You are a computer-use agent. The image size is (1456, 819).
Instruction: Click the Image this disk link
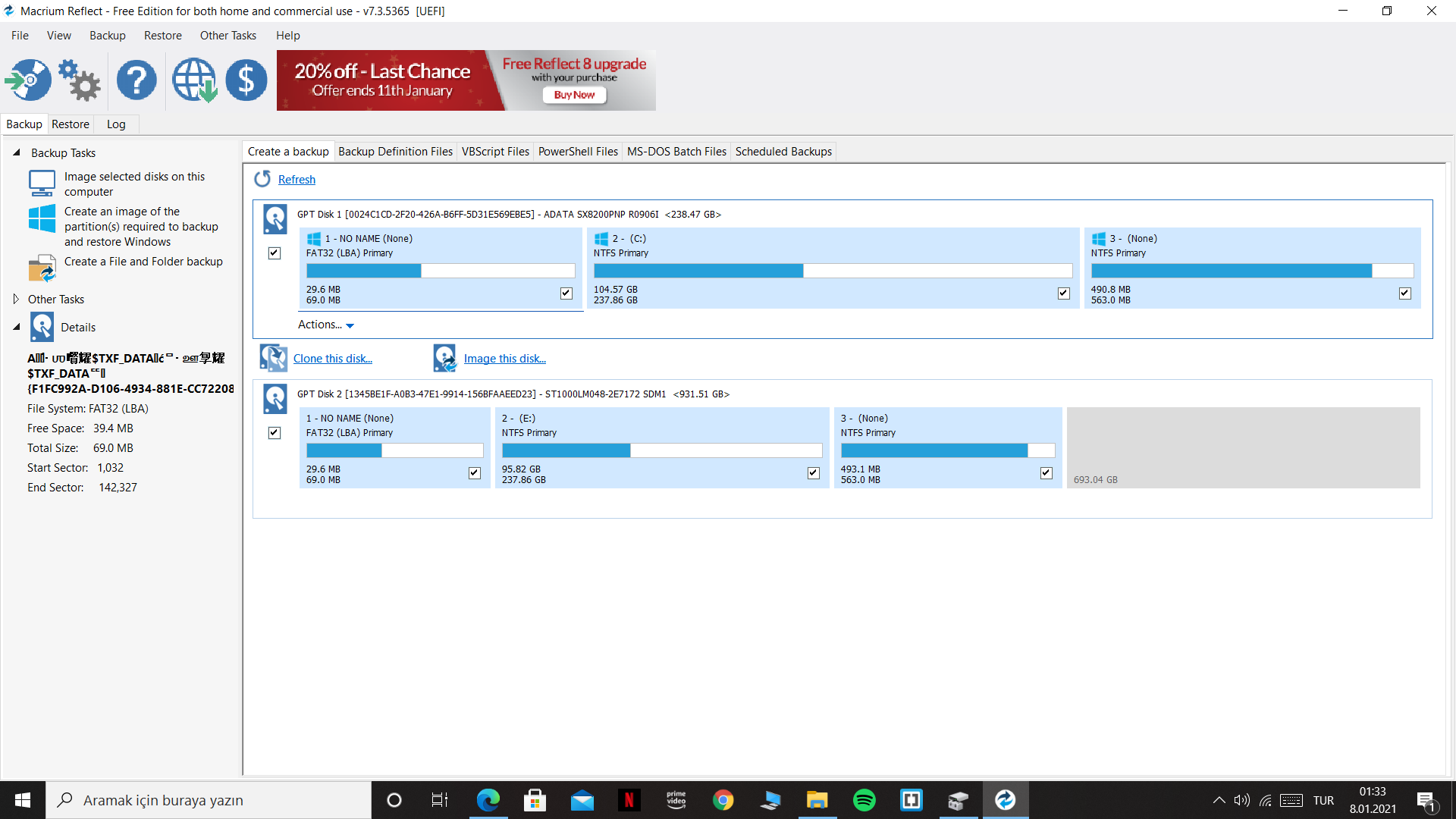(x=504, y=359)
